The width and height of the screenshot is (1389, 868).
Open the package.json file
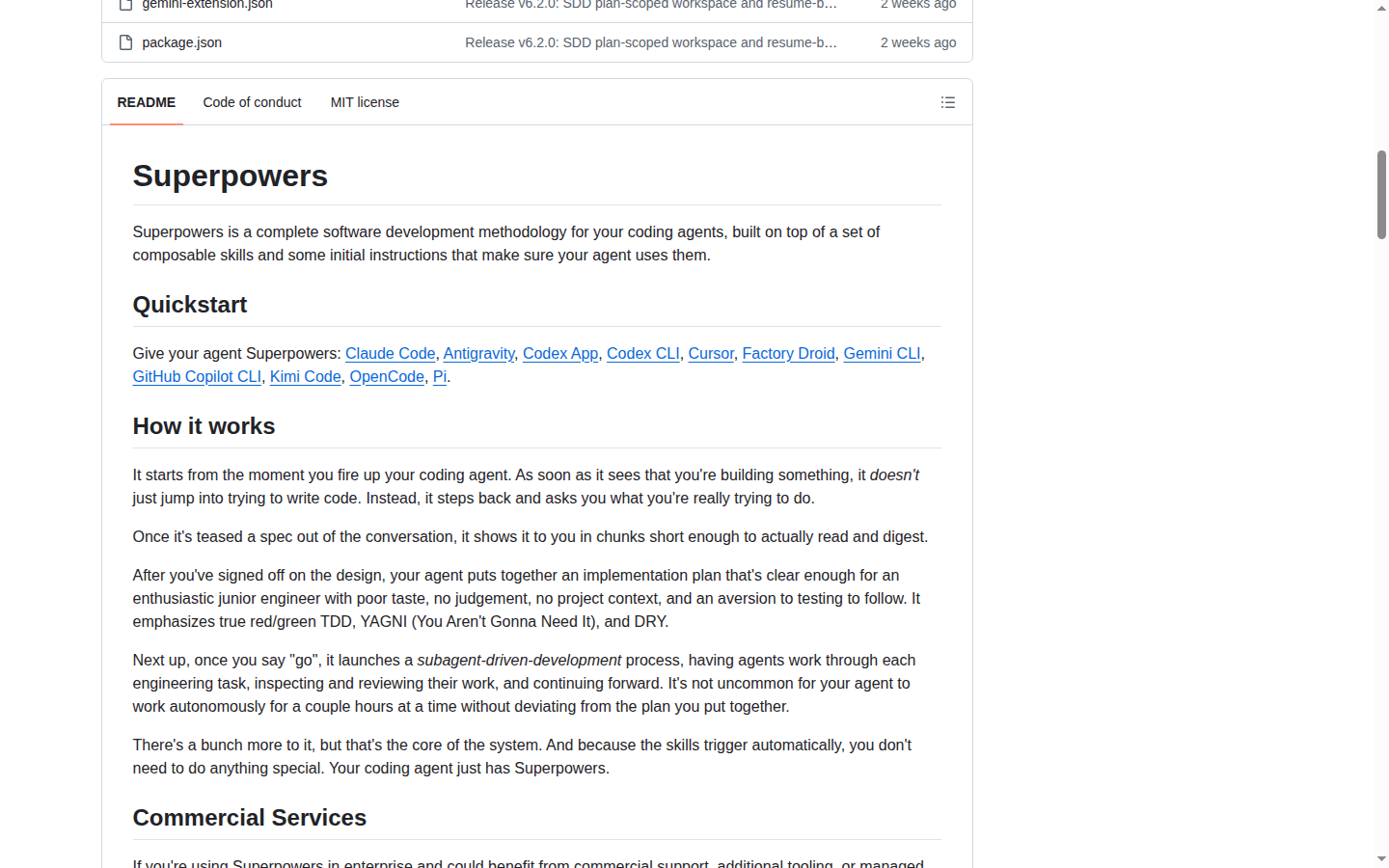(x=181, y=42)
